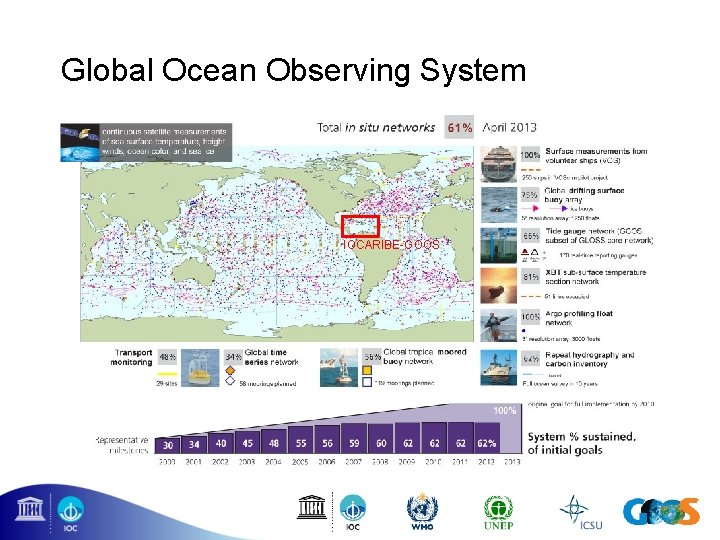Select the XBT sub-surface temperature section label

click(596, 277)
